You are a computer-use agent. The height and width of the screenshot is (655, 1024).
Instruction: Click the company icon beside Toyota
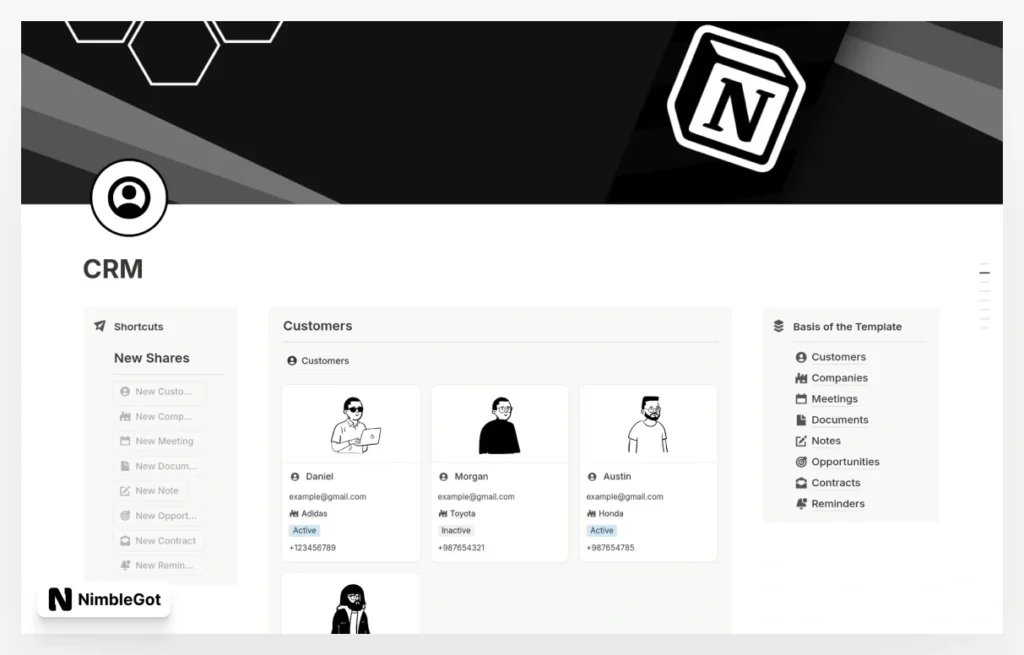(443, 514)
